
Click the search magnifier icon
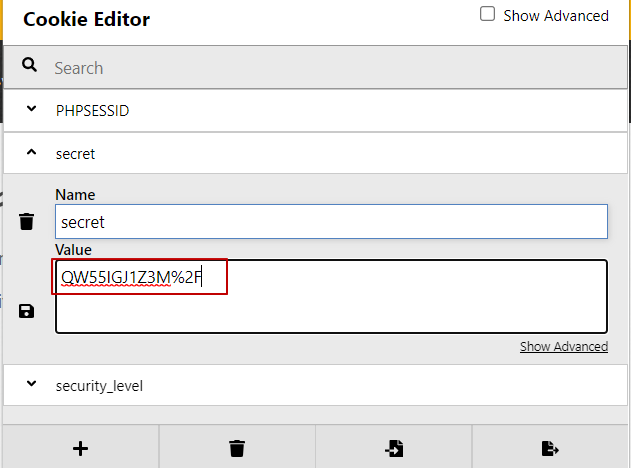[29, 65]
